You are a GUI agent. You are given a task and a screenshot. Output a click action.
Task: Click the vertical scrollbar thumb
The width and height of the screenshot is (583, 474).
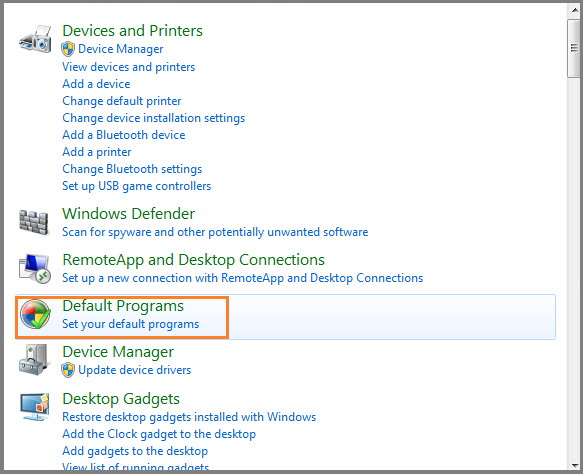pos(574,49)
